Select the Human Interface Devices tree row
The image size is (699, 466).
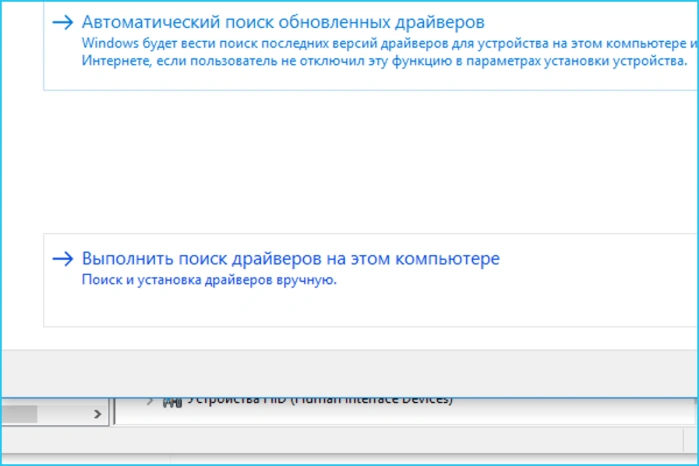[319, 400]
